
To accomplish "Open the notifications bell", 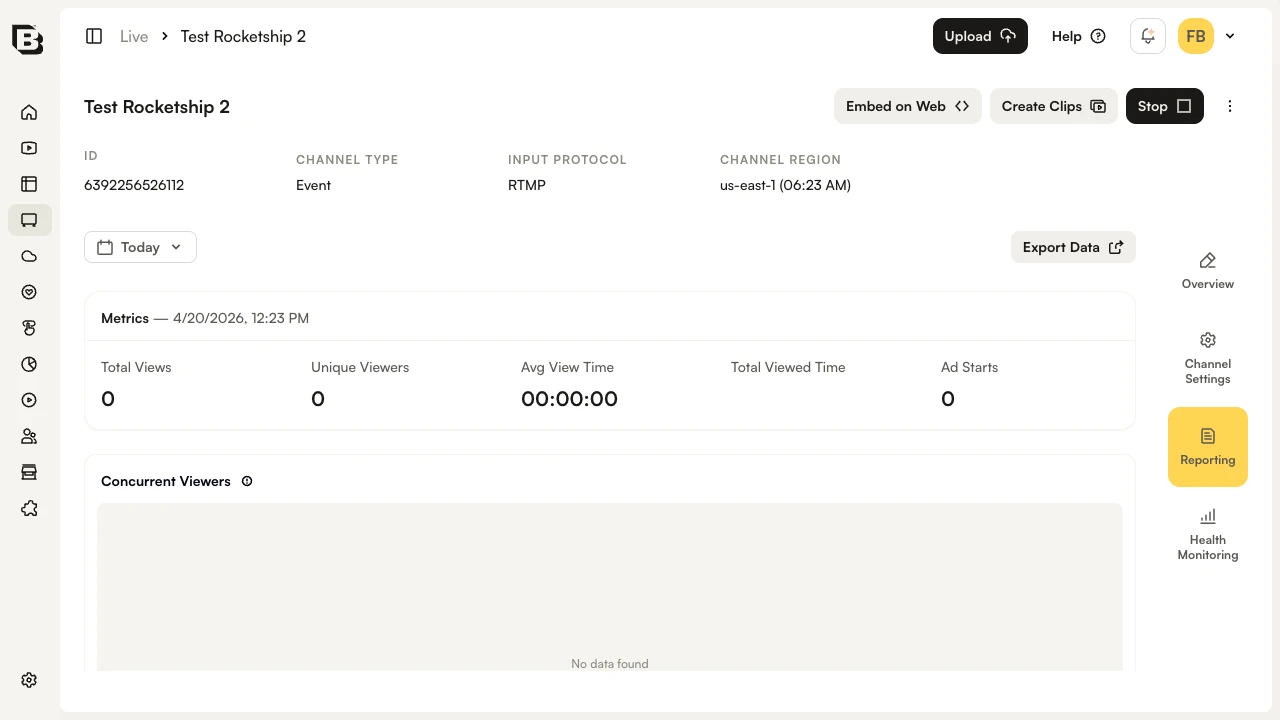I will coord(1148,36).
